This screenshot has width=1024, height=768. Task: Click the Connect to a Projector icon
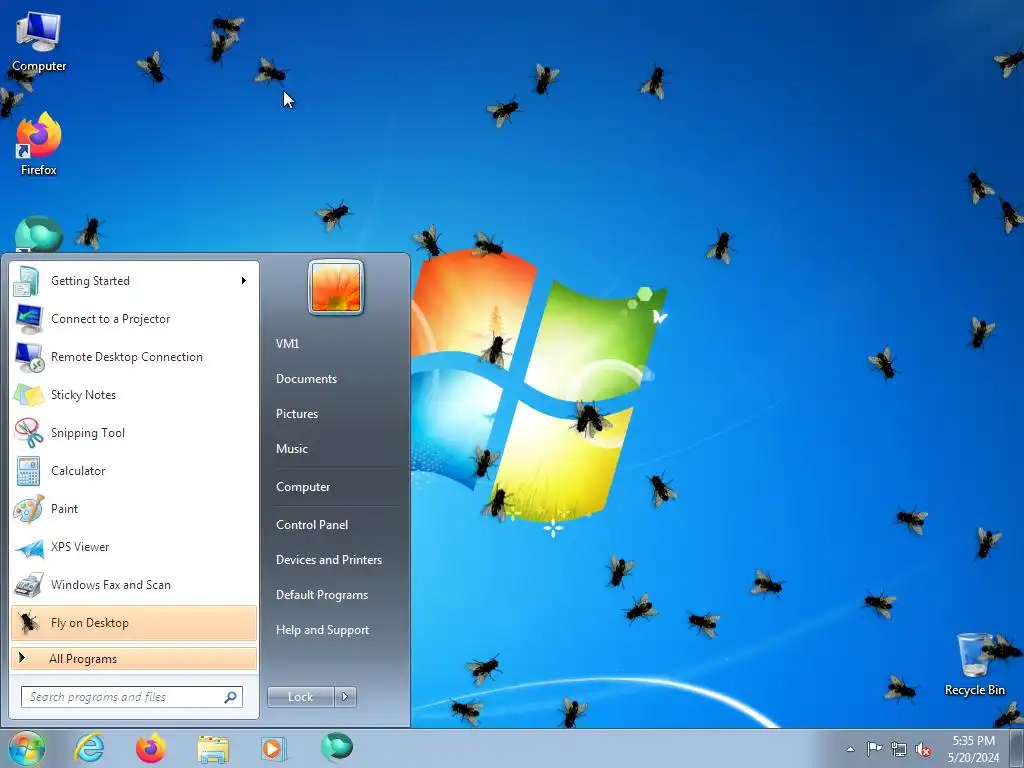28,319
